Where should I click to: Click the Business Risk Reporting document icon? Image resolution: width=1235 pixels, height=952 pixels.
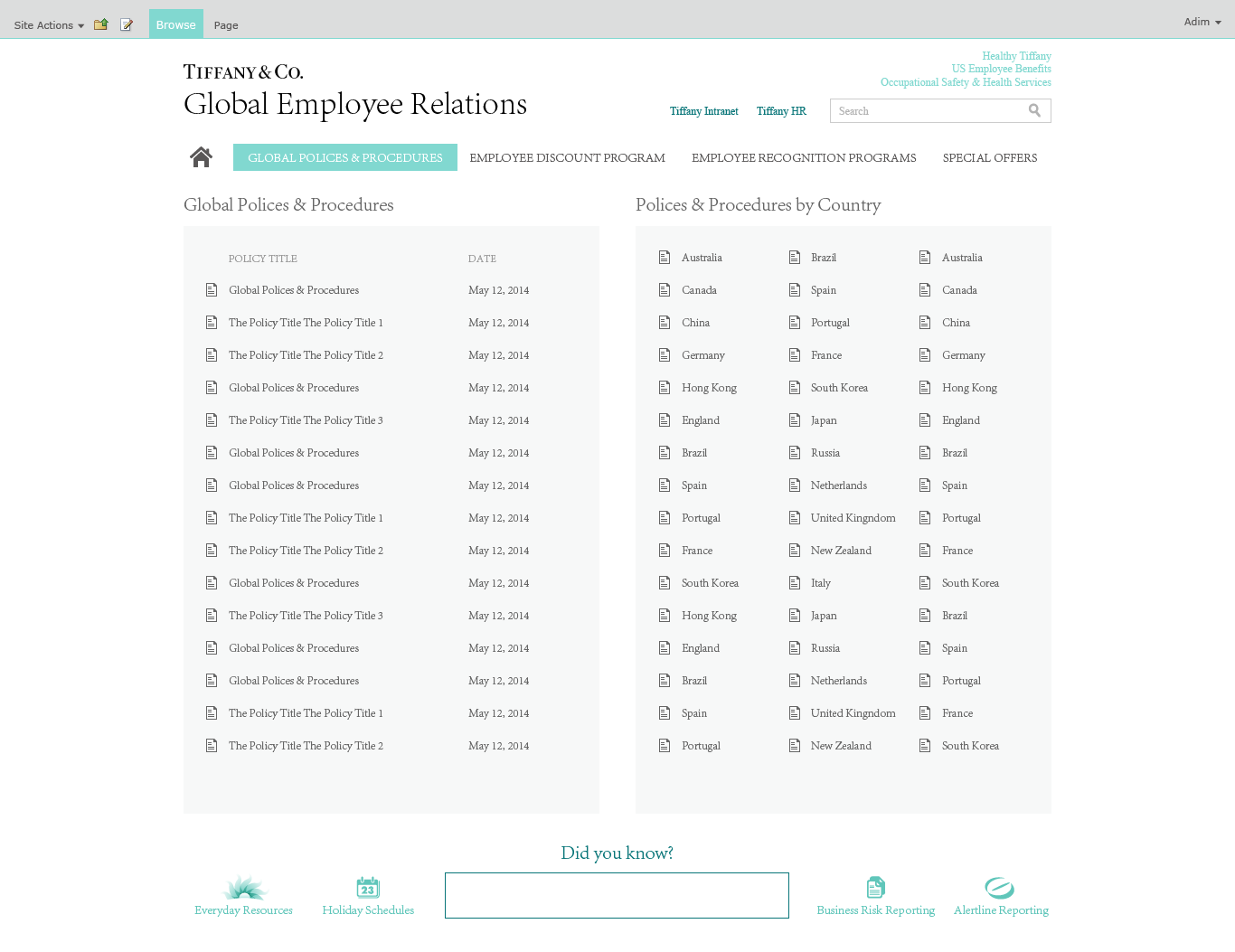coord(875,887)
